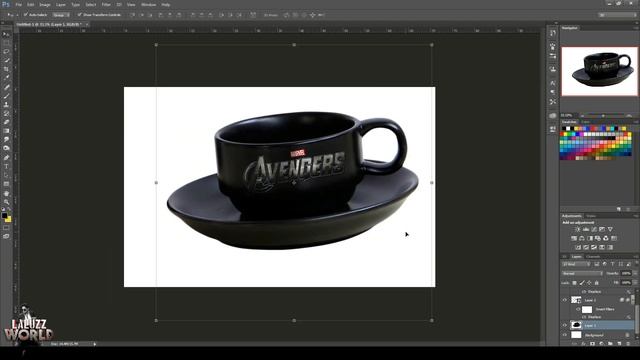Open the layer blend mode Normal dropdown
Screen dimensions: 640x360
582,273
